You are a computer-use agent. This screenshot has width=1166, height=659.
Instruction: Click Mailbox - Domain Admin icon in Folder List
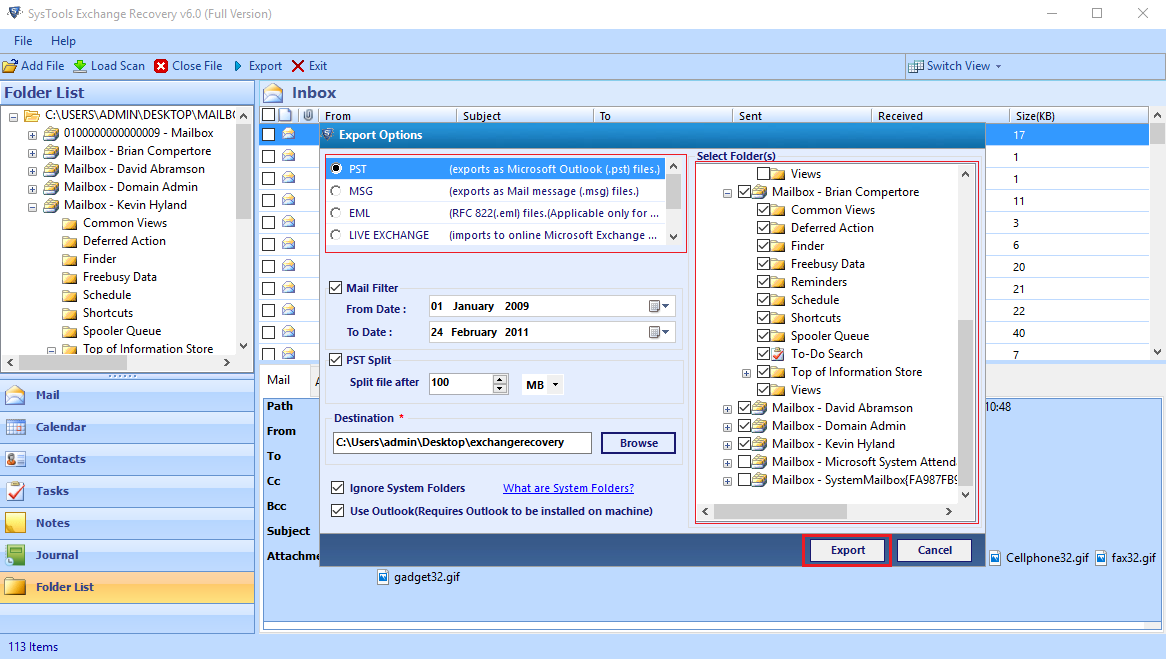pyautogui.click(x=51, y=187)
